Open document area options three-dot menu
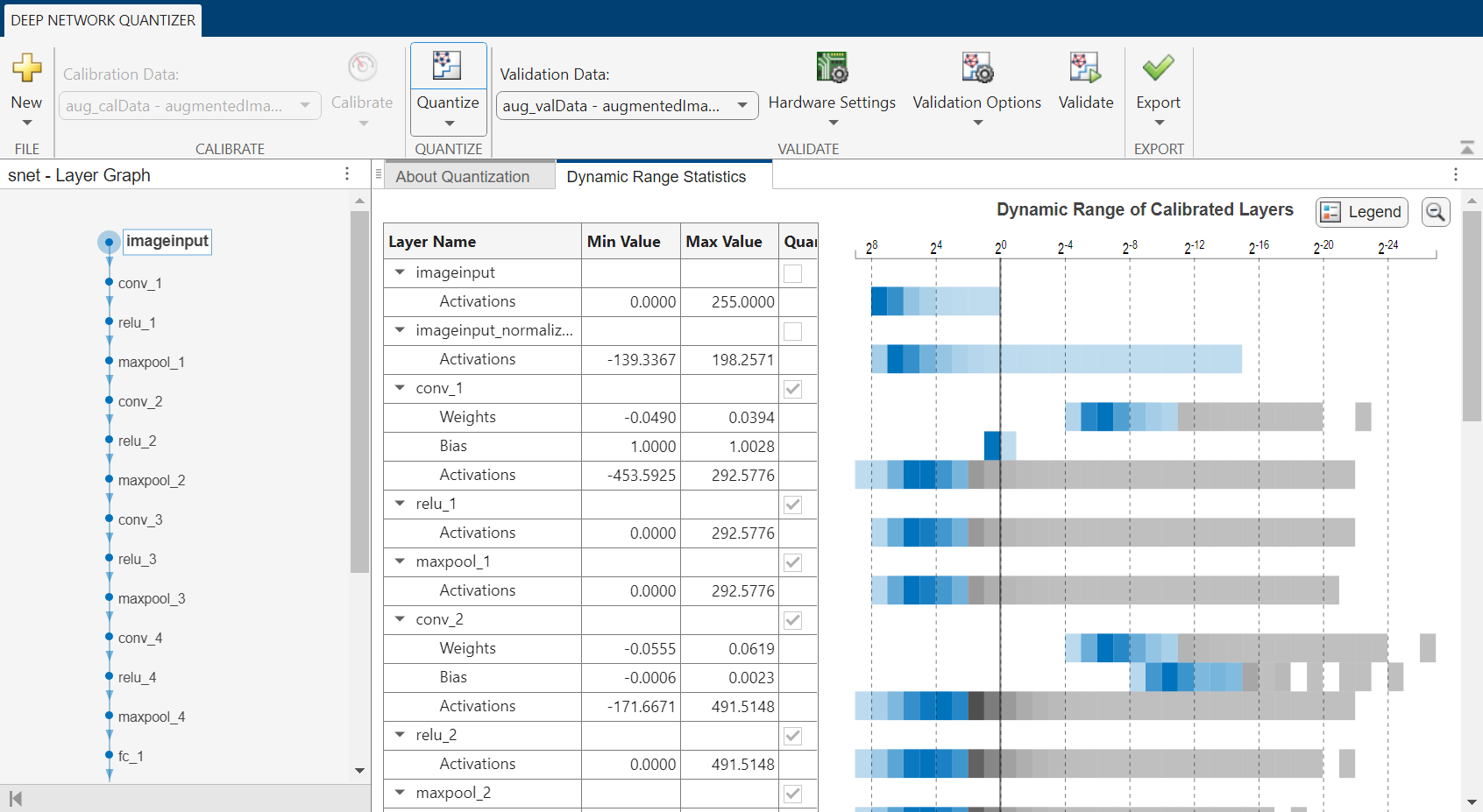Viewport: 1483px width, 812px height. click(1456, 174)
